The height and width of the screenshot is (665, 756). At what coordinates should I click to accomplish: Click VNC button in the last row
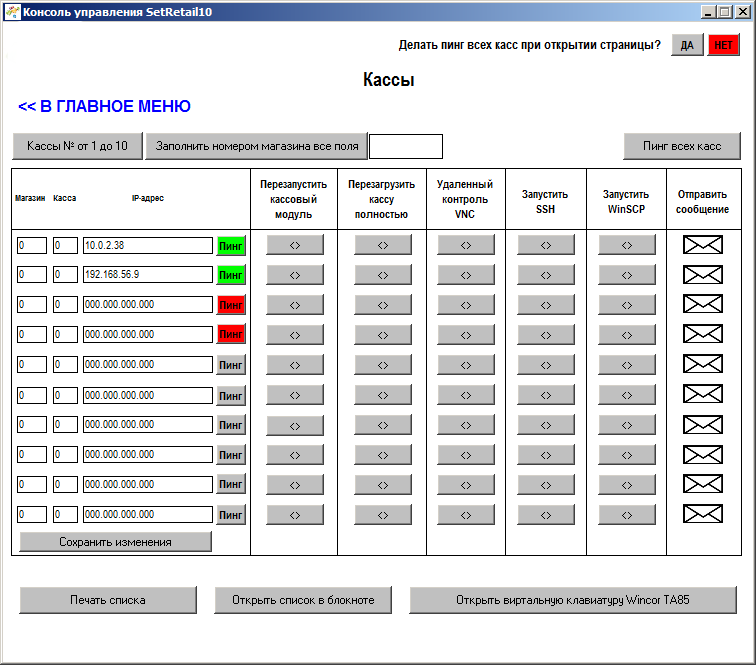(466, 515)
